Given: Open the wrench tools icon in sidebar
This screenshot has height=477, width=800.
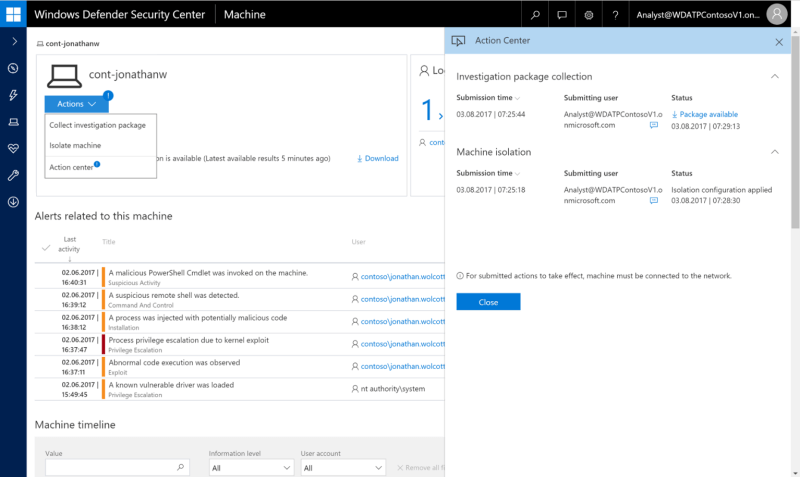Looking at the screenshot, I should pyautogui.click(x=13, y=175).
